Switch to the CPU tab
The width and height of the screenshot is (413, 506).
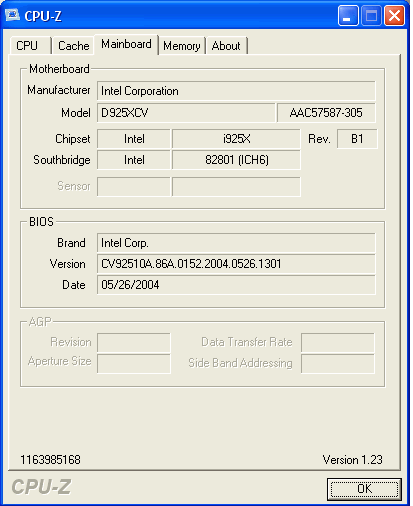tap(31, 45)
